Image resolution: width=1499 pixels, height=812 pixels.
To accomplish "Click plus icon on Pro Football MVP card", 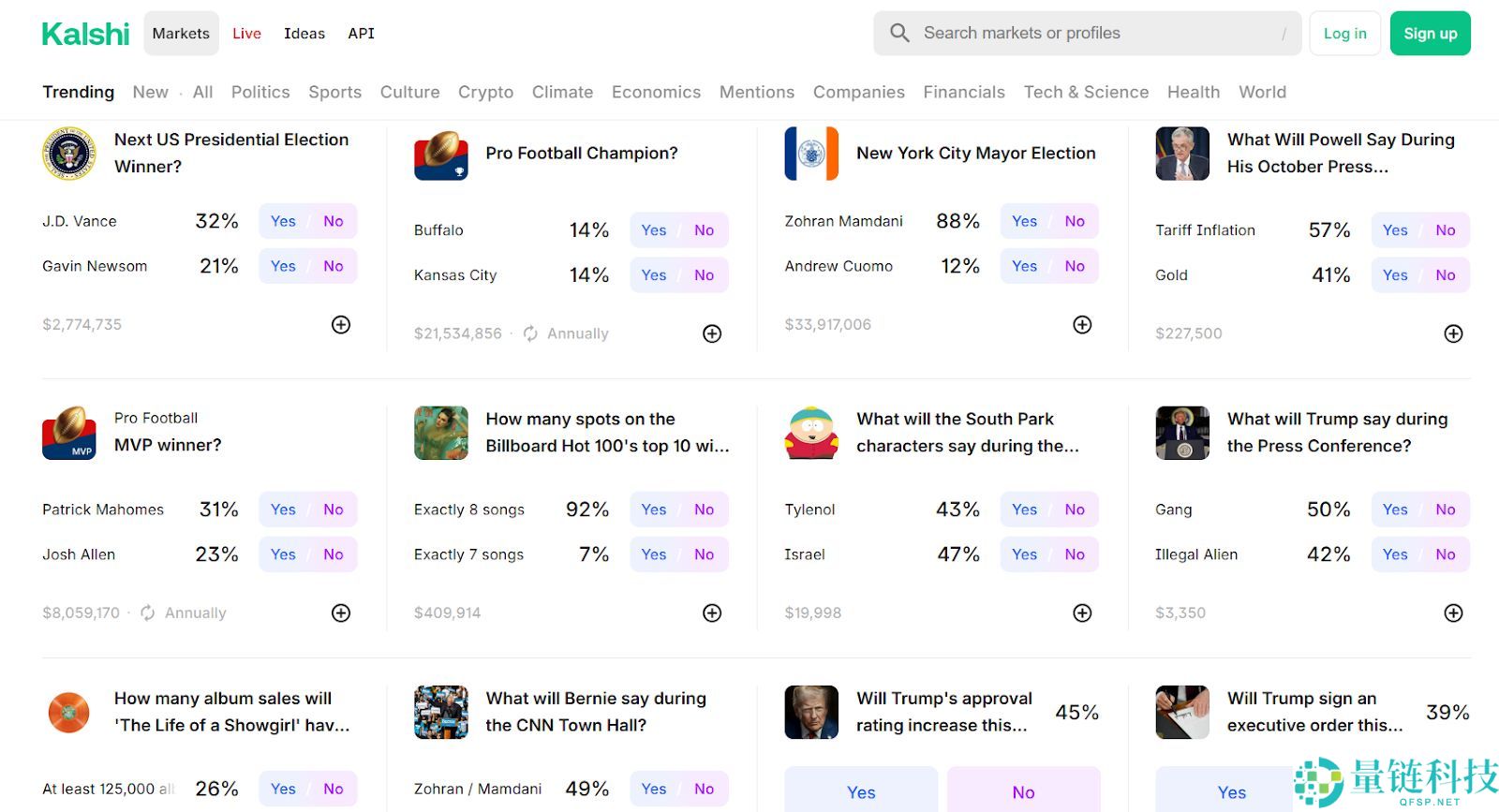I will tap(341, 613).
